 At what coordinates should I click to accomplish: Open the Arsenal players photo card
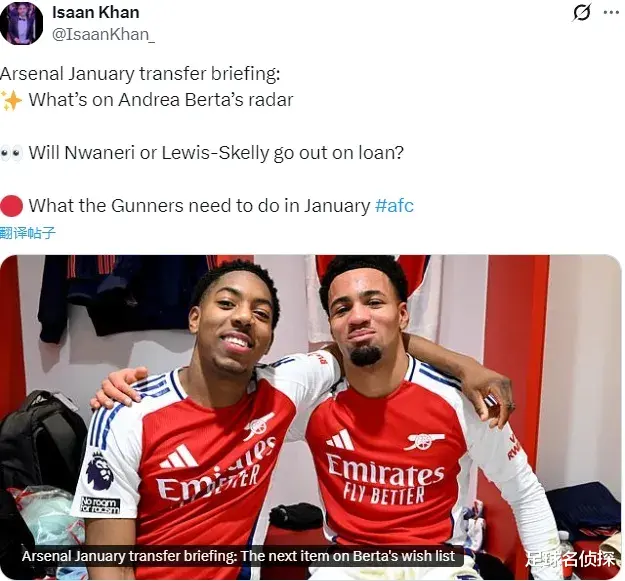coord(311,417)
